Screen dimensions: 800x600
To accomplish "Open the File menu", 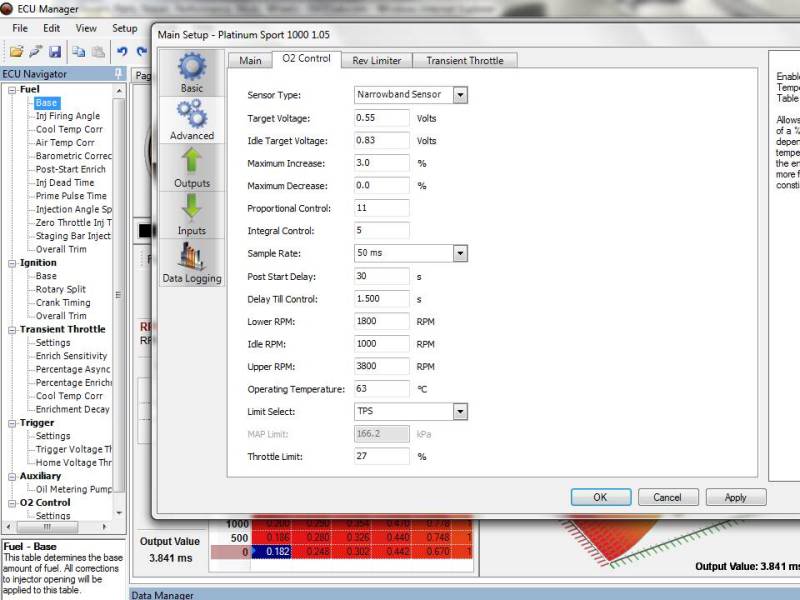I will tap(20, 28).
